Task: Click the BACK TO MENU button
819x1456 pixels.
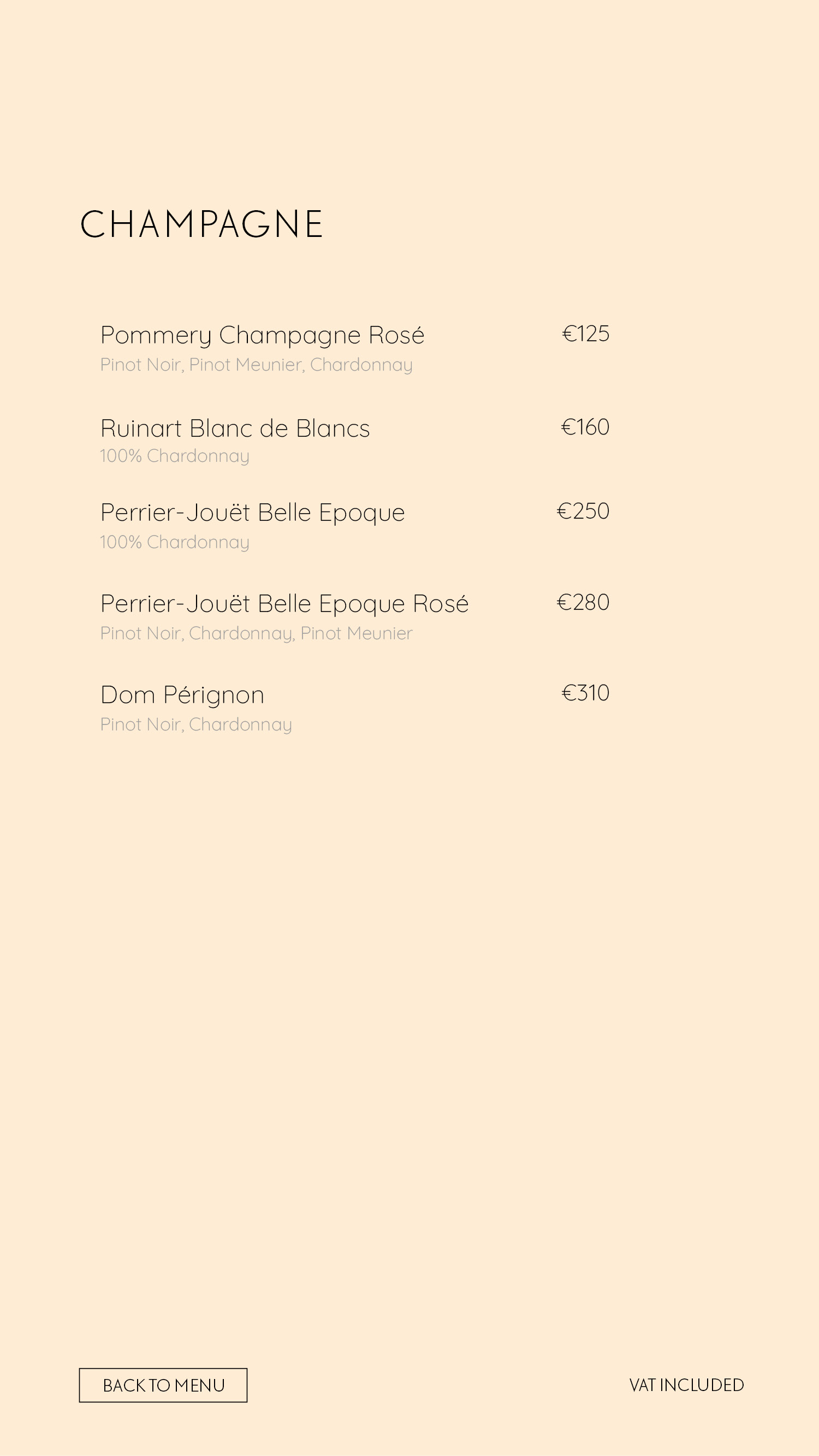Action: tap(163, 1385)
